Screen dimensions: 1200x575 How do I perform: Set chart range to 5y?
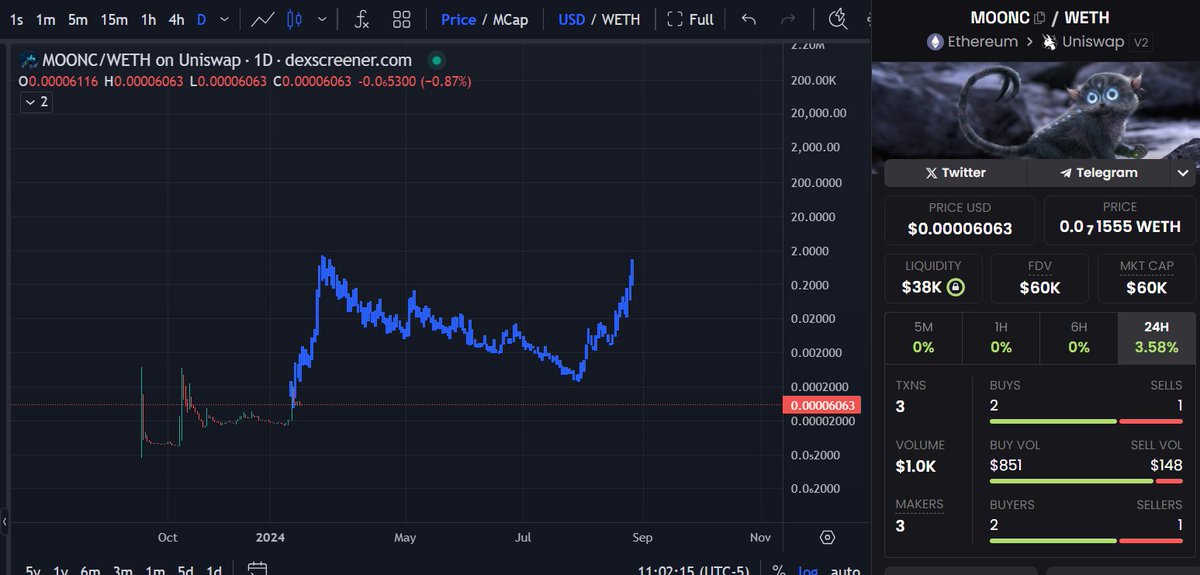pos(33,570)
